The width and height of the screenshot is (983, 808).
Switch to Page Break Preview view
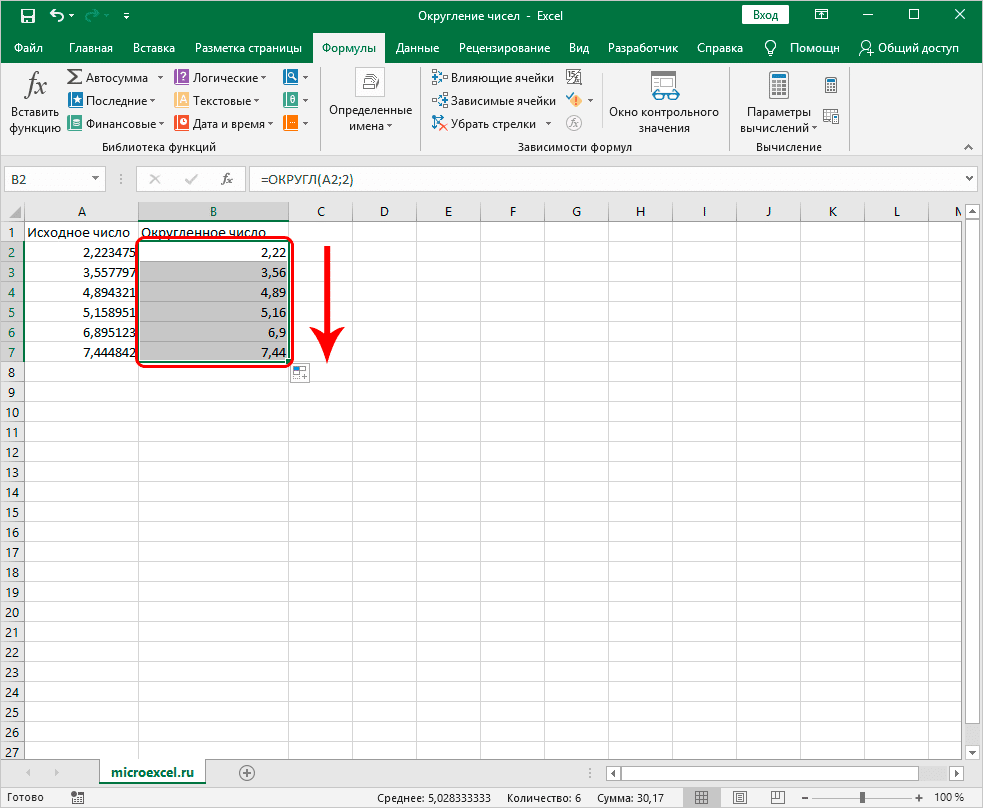click(777, 798)
